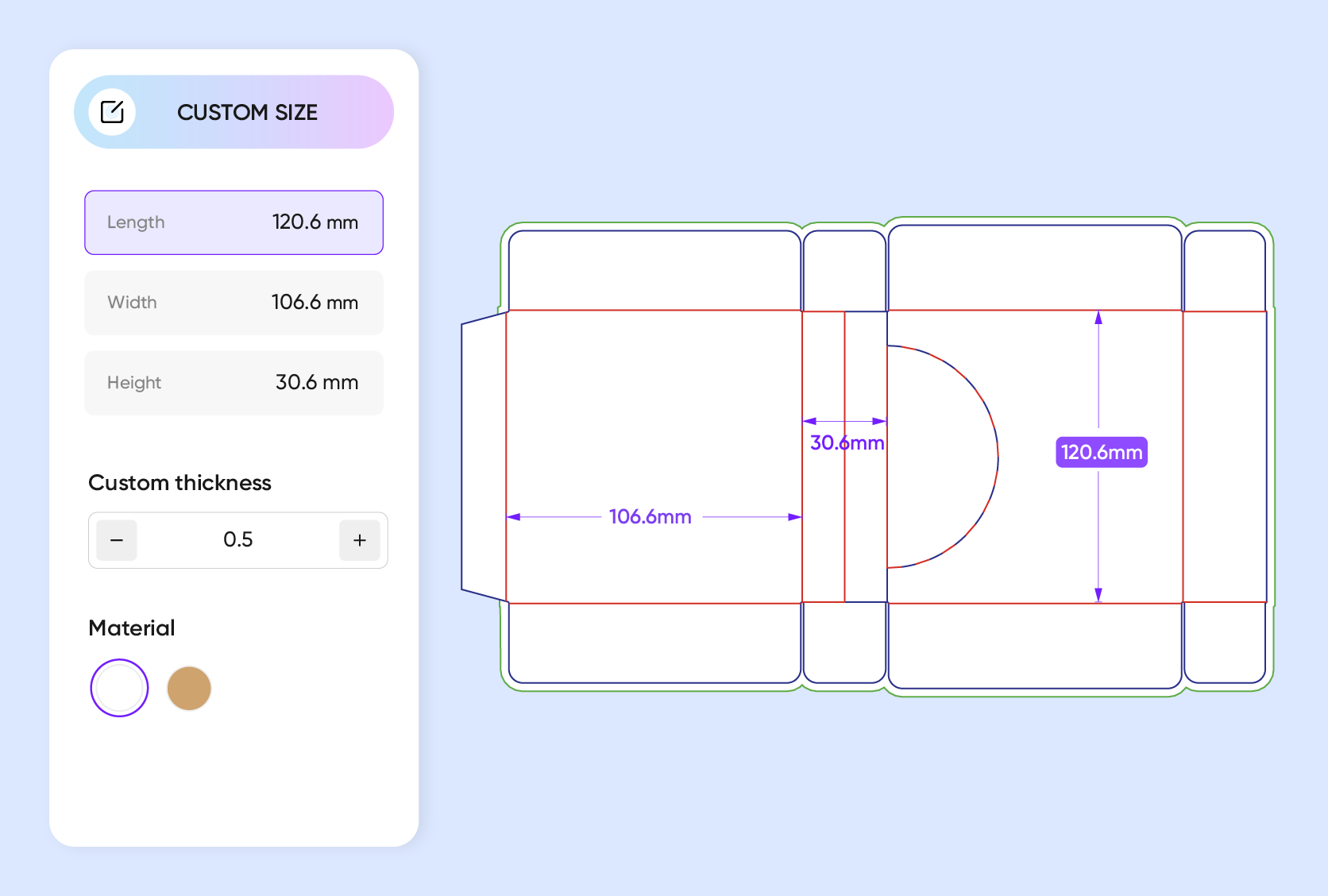Select the Height field showing 30.6 mm
The width and height of the screenshot is (1328, 896).
234,383
